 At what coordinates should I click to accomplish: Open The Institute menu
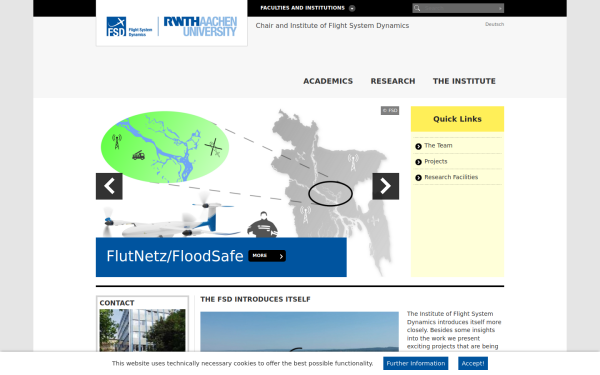click(464, 81)
